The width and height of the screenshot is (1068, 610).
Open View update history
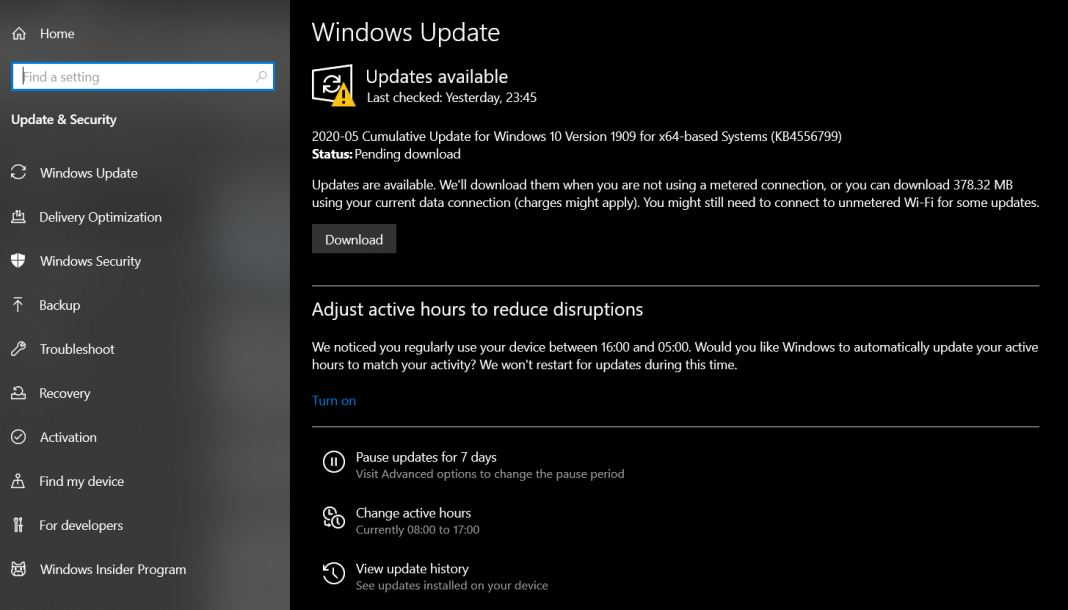point(412,568)
